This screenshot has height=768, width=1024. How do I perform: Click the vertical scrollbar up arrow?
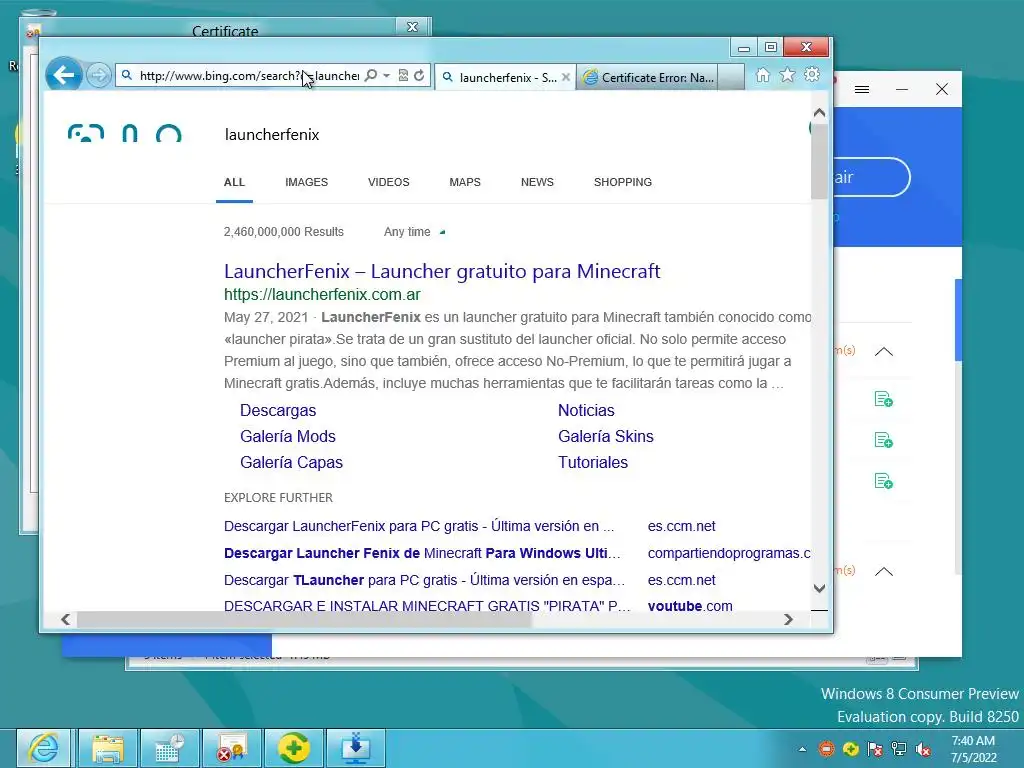coord(820,113)
